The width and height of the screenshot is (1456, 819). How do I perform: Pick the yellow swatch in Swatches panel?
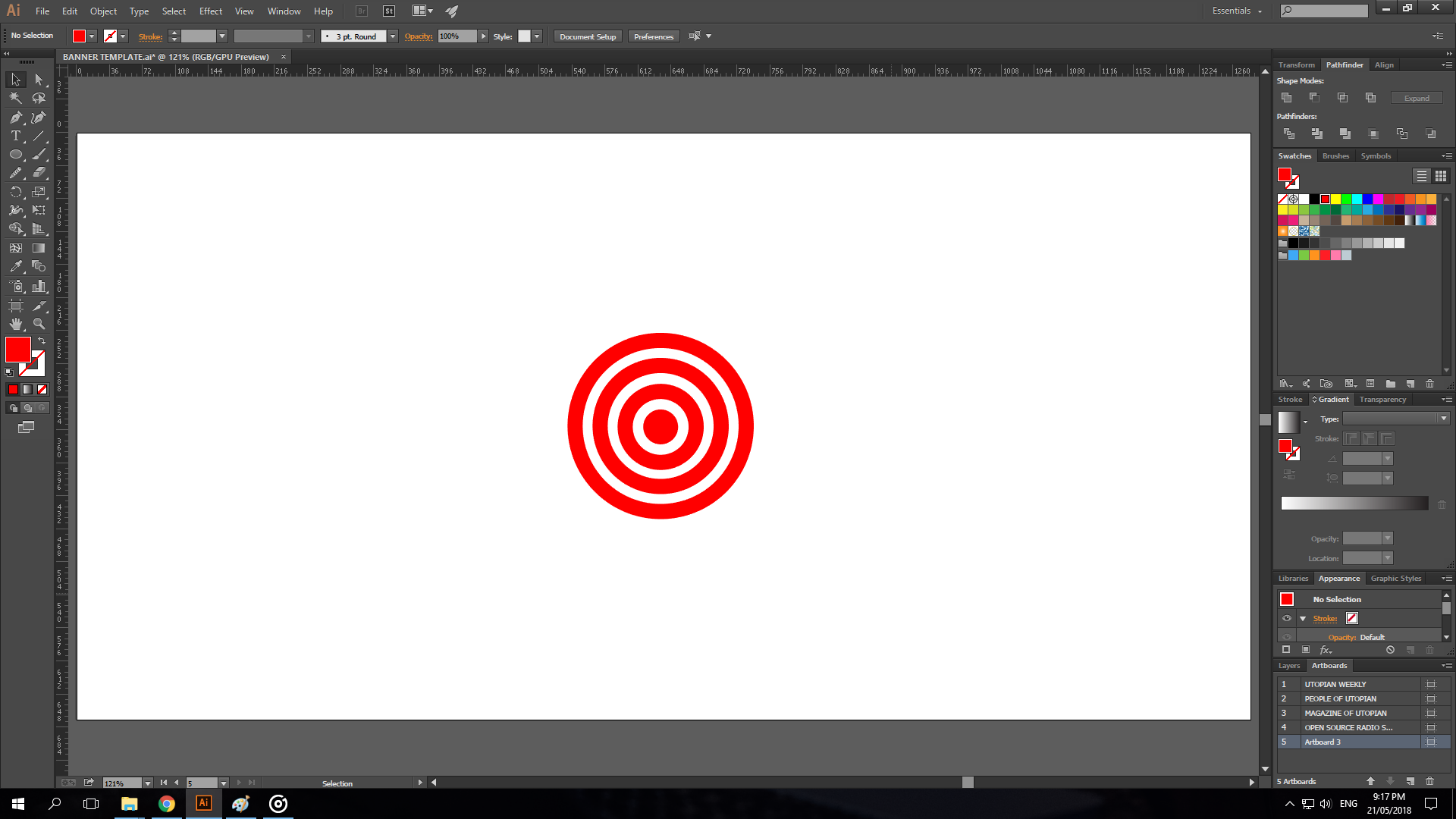coord(1335,199)
